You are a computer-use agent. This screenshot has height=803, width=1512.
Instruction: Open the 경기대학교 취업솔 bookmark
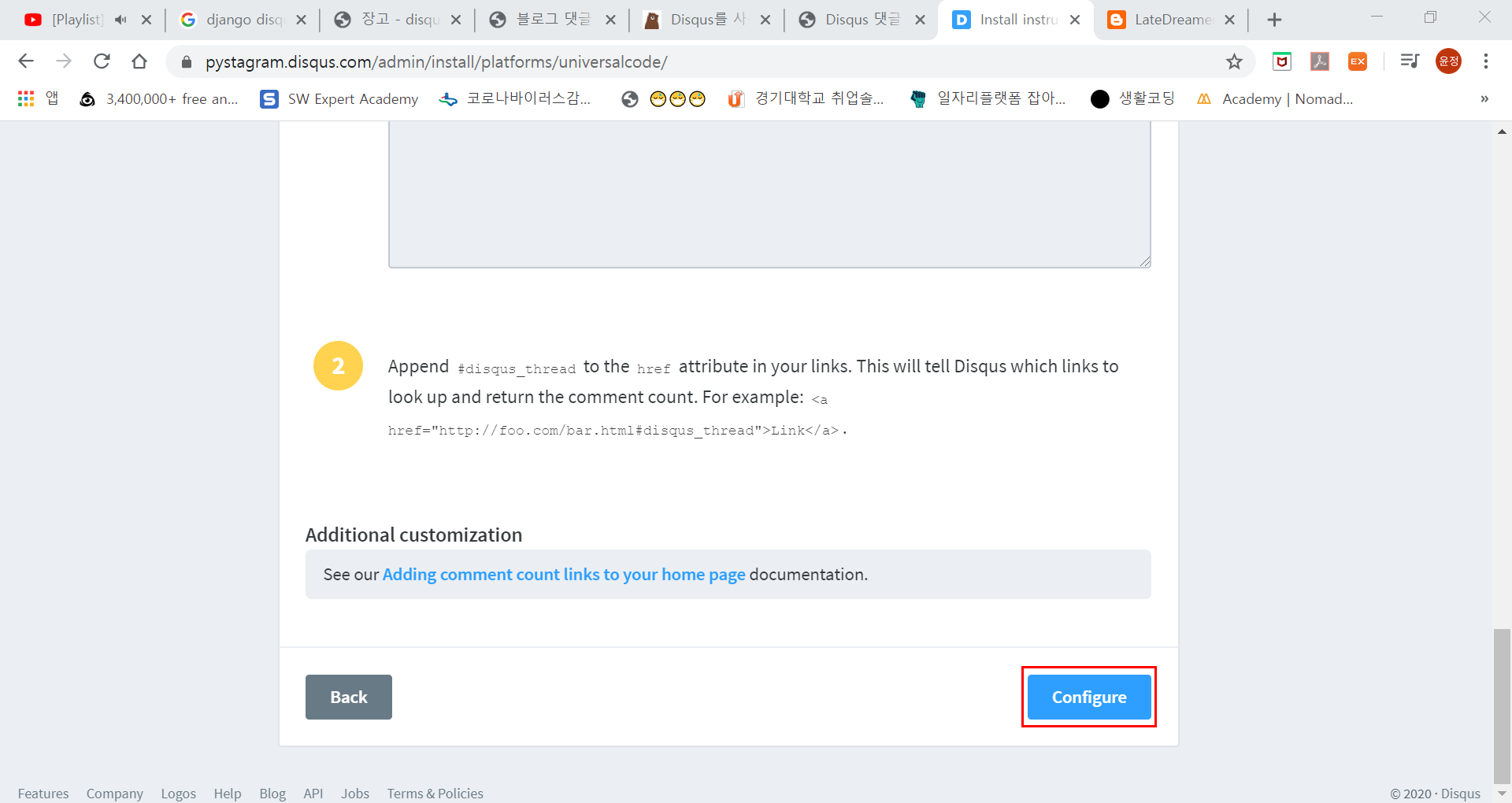(806, 98)
